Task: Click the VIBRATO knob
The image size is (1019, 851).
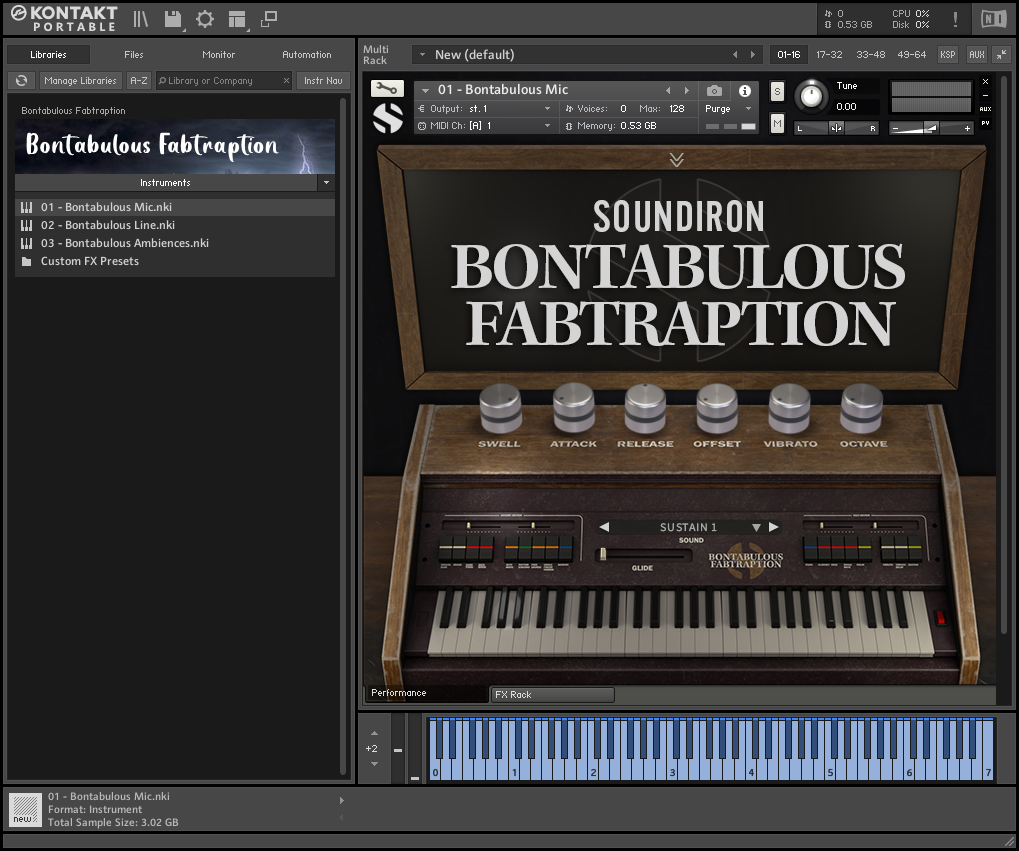Action: (789, 408)
